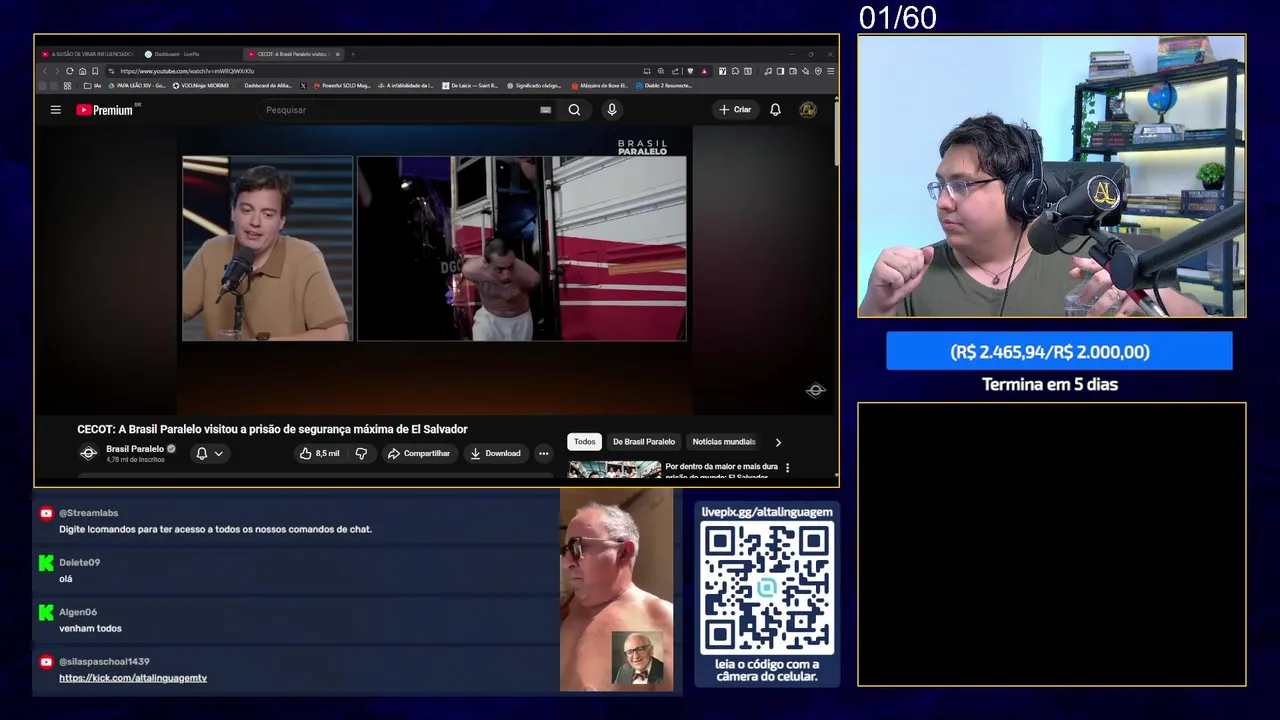Reload the page with the refresh icon
The image size is (1280, 720).
70,71
